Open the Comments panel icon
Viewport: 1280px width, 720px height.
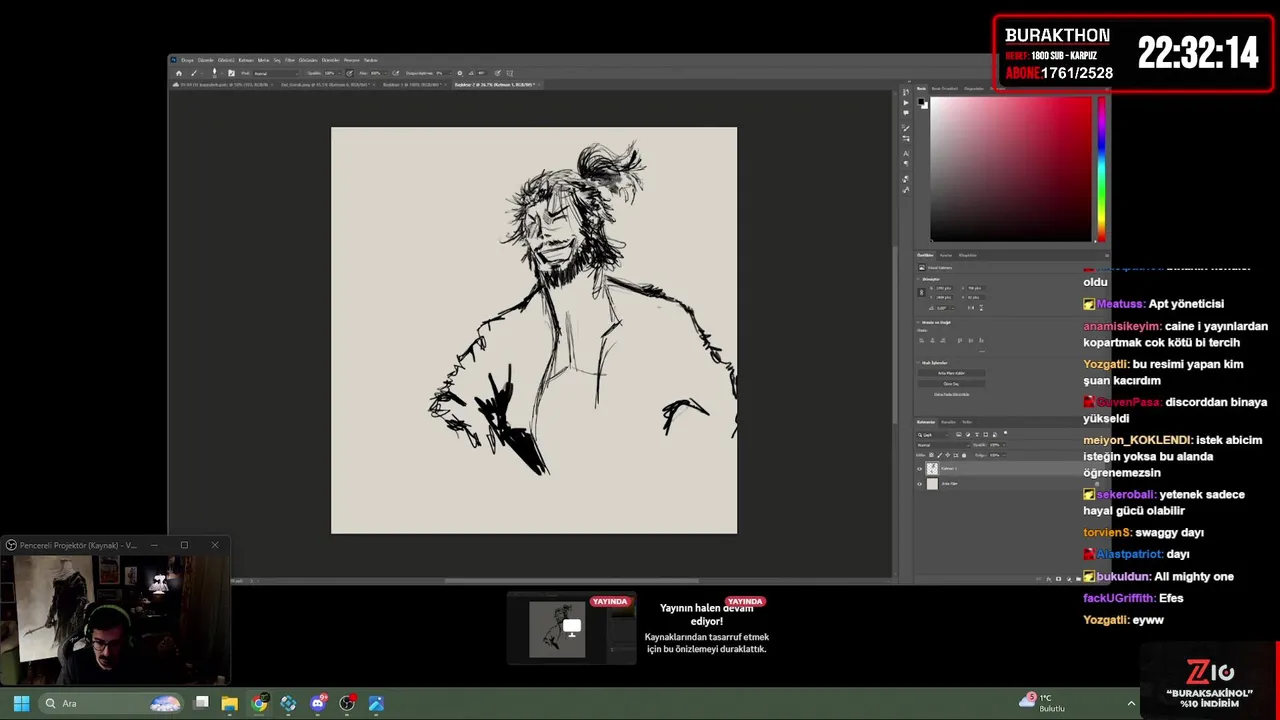tap(906, 113)
